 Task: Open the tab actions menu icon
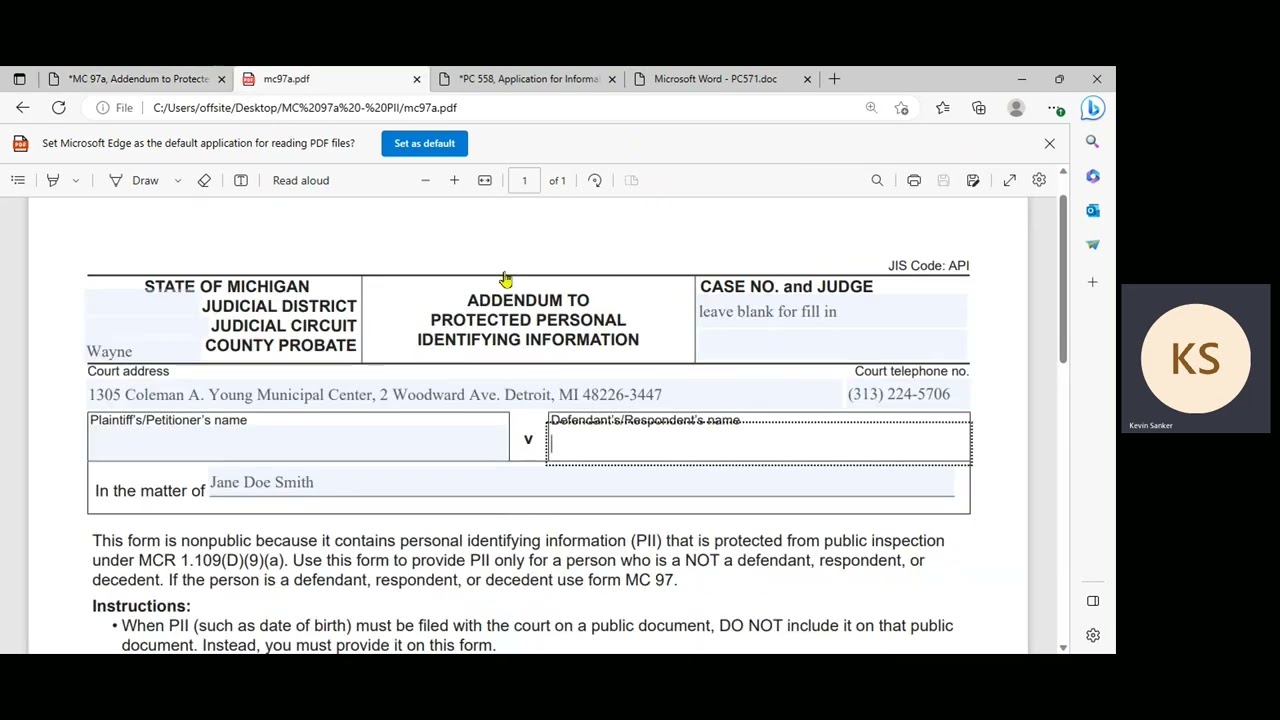[x=19, y=79]
